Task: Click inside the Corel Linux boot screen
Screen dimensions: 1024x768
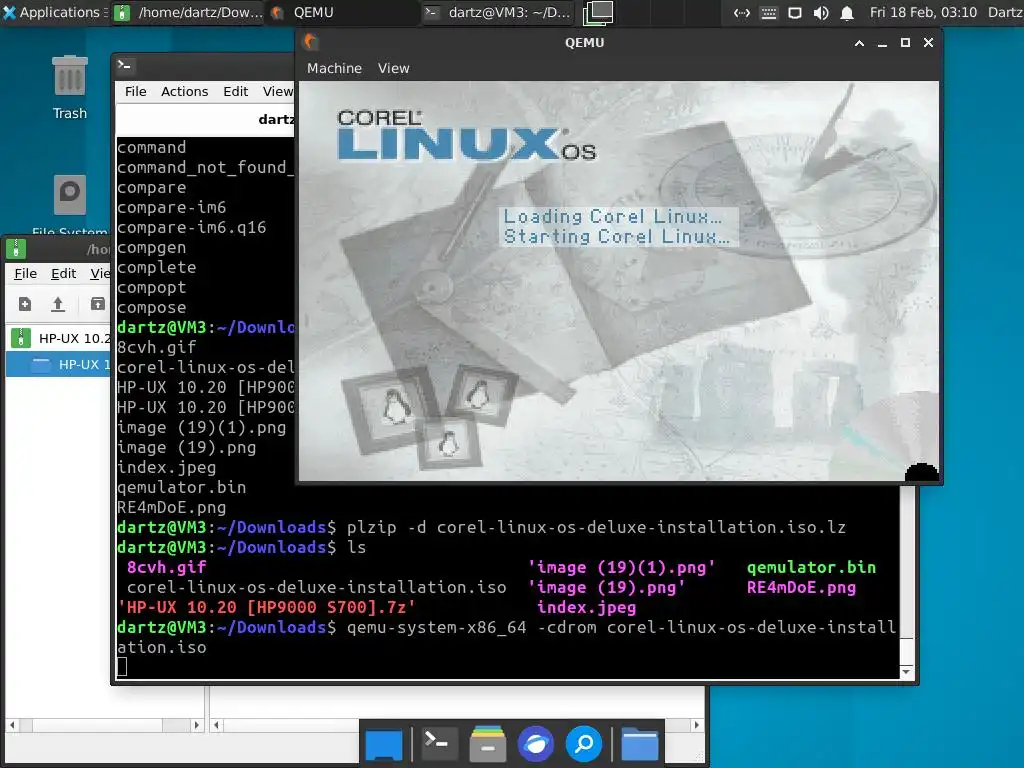Action: [618, 281]
